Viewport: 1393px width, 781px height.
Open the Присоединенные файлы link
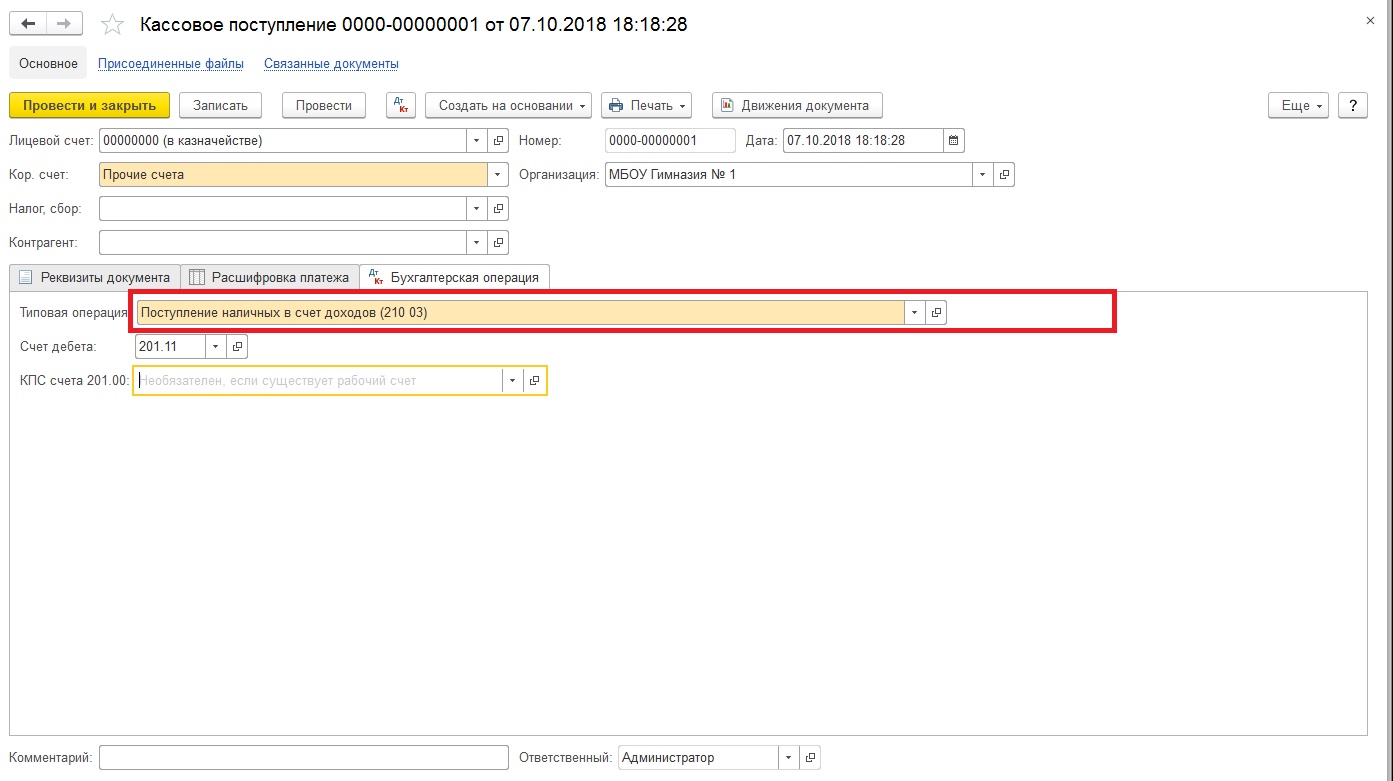171,64
